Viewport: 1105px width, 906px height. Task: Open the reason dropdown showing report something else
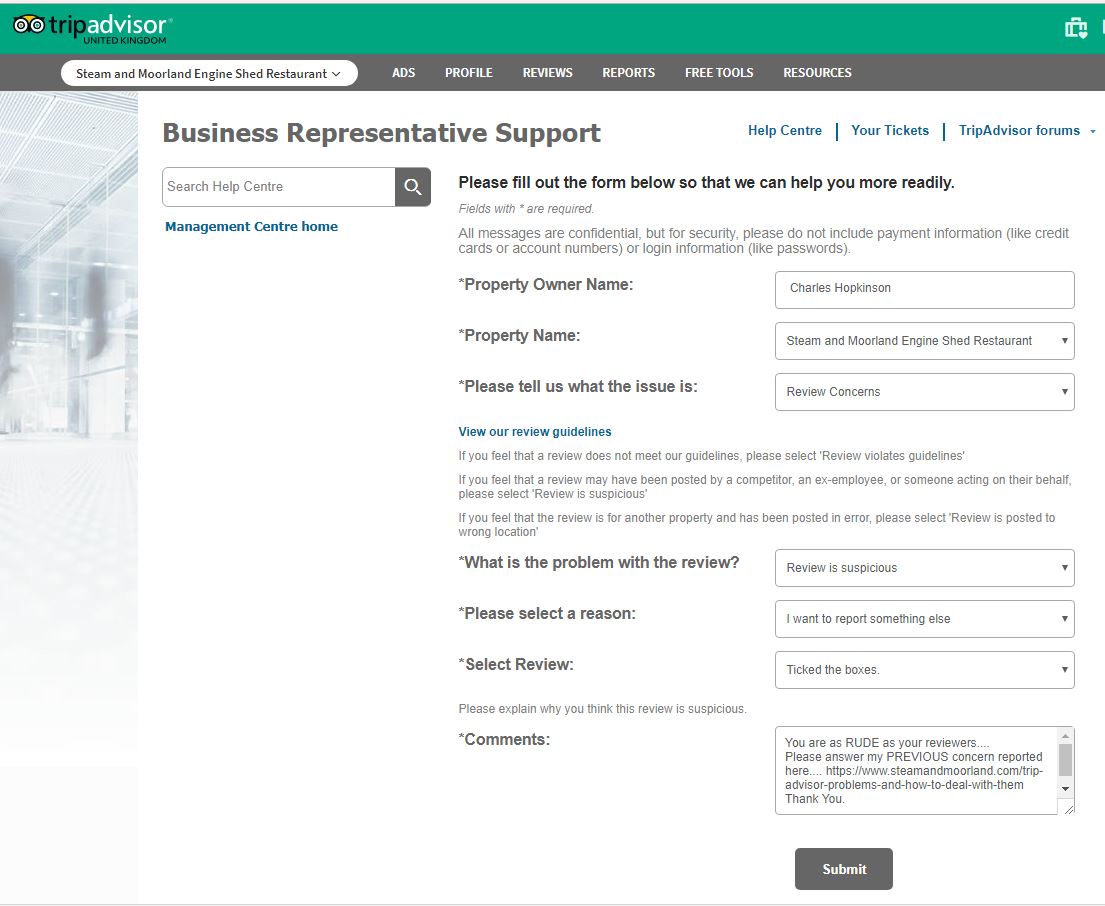(925, 619)
